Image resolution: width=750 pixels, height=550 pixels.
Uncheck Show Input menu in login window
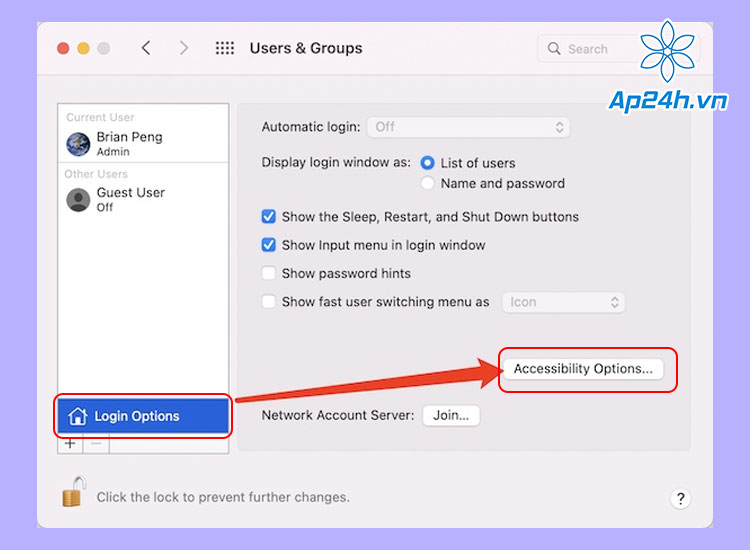(x=268, y=245)
